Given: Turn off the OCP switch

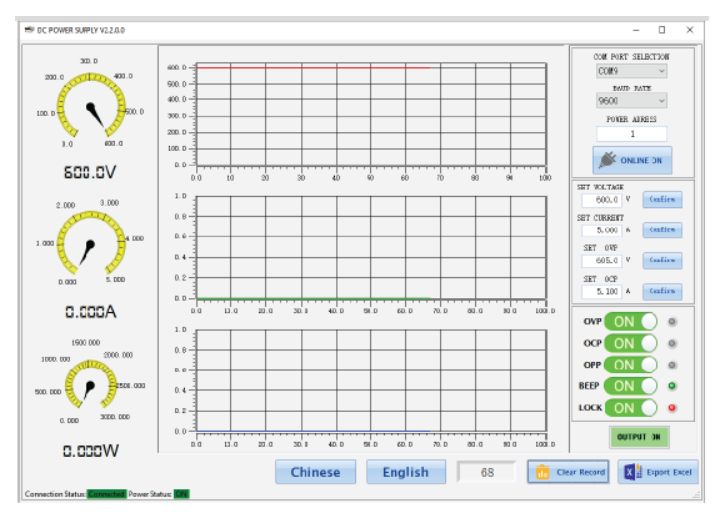Looking at the screenshot, I should click(630, 343).
